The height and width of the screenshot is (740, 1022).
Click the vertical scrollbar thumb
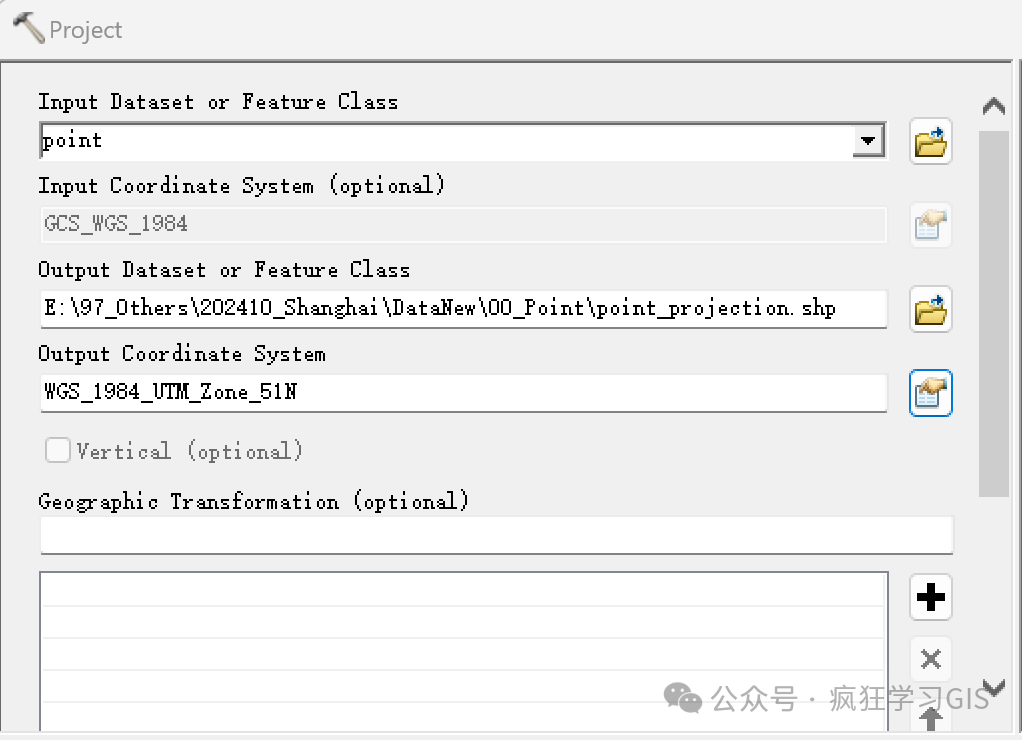click(993, 314)
